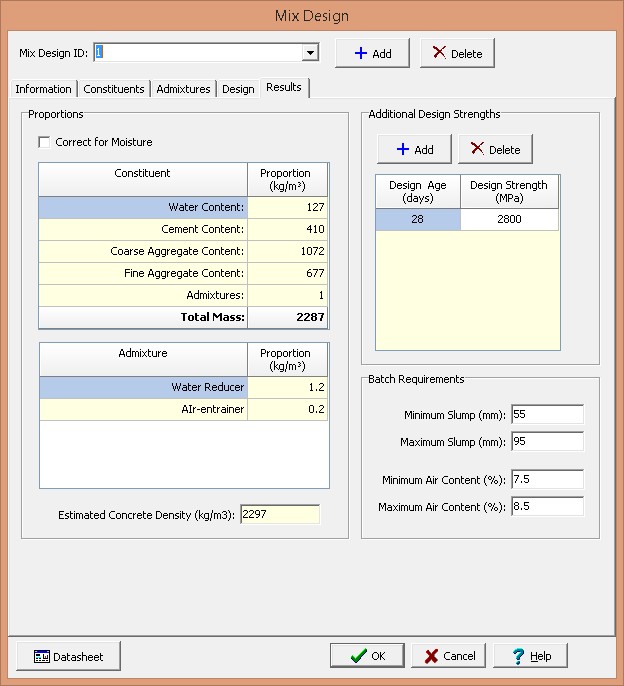This screenshot has height=686, width=624.
Task: Go to the Admixtures tab
Action: click(x=183, y=89)
